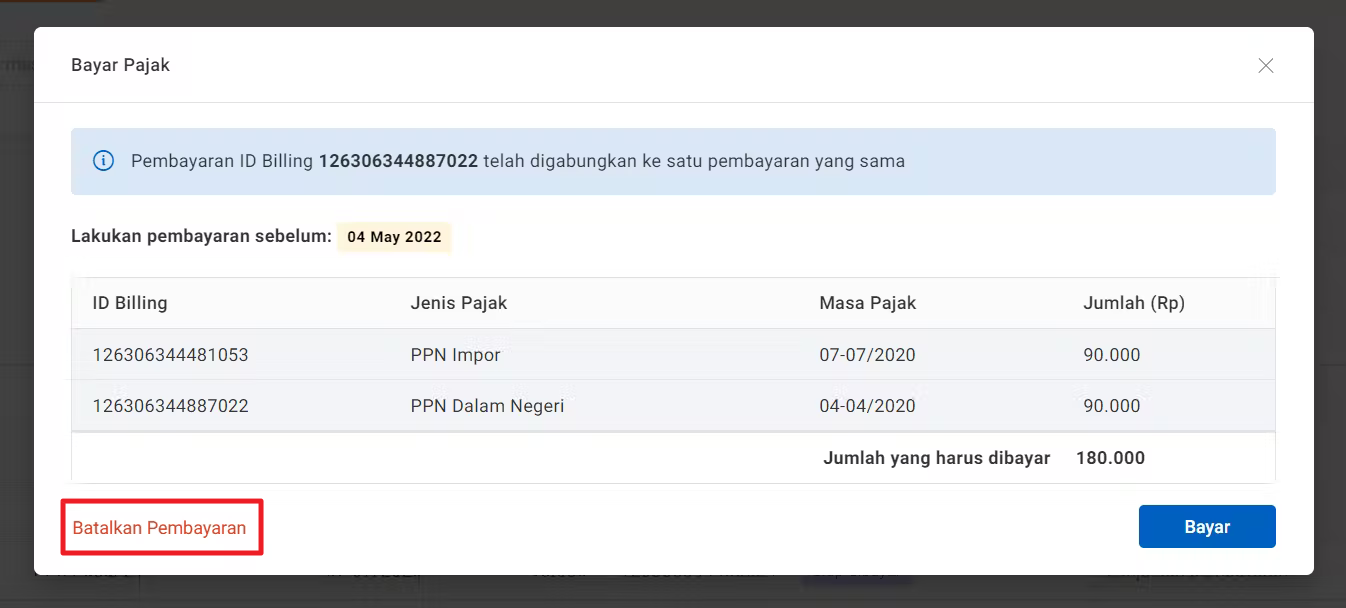Click the Masa Pajak column header
This screenshot has width=1346, height=608.
click(x=867, y=303)
